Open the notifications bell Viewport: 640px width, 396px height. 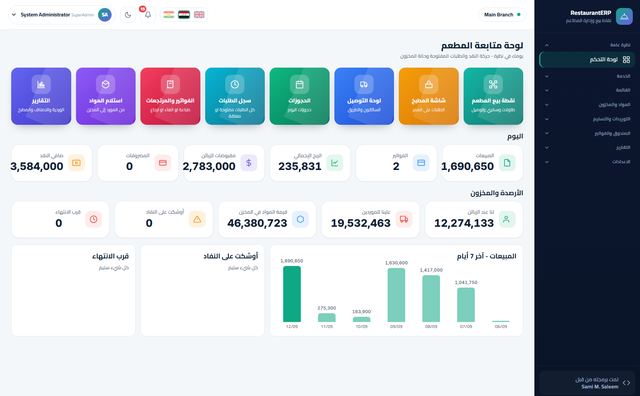pos(148,15)
